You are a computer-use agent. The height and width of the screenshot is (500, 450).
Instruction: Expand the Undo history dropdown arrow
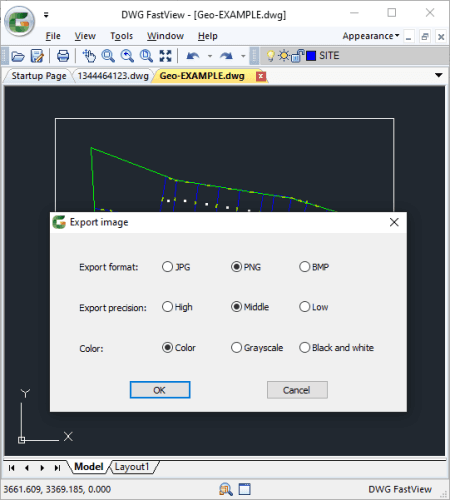(210, 56)
